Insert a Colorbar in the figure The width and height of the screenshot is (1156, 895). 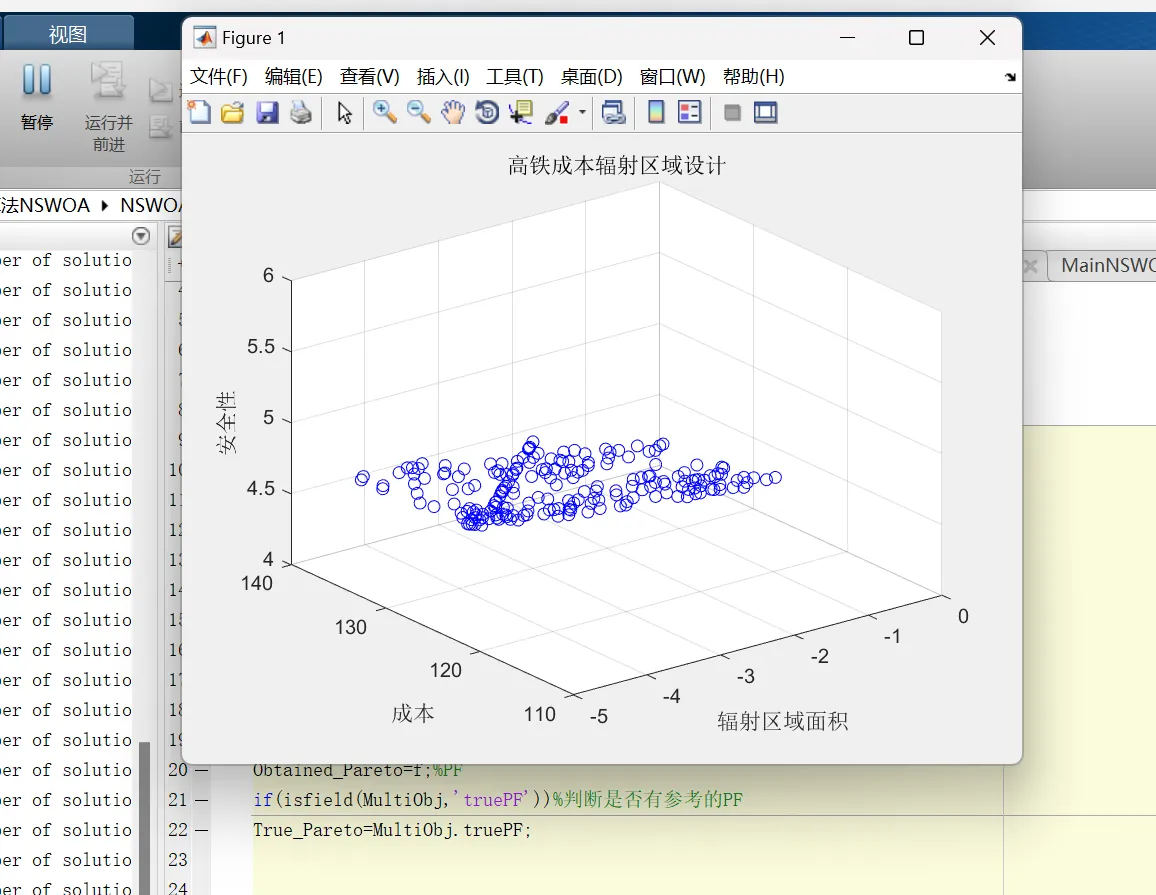coord(656,113)
